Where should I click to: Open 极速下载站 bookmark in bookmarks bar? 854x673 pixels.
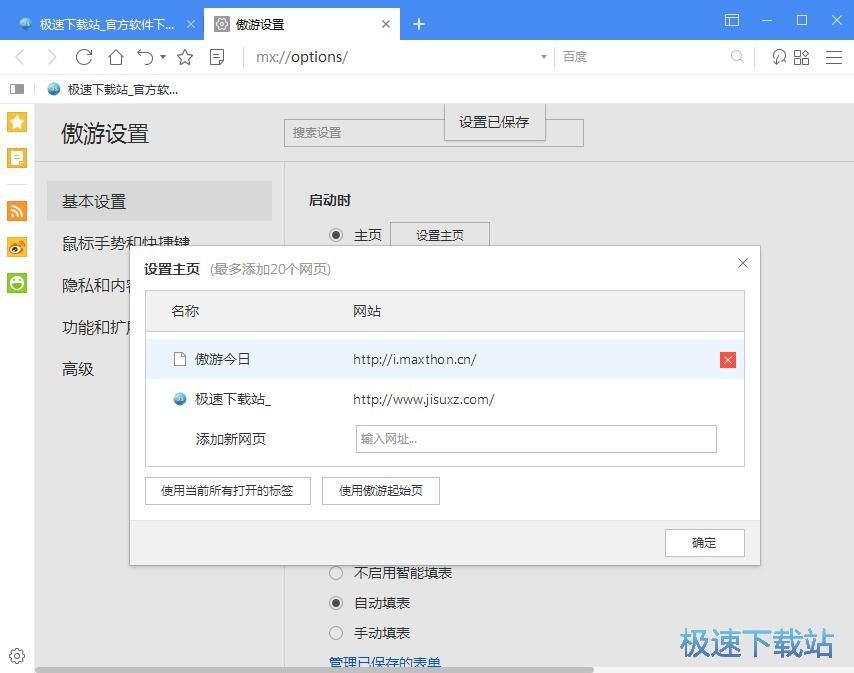coord(113,89)
